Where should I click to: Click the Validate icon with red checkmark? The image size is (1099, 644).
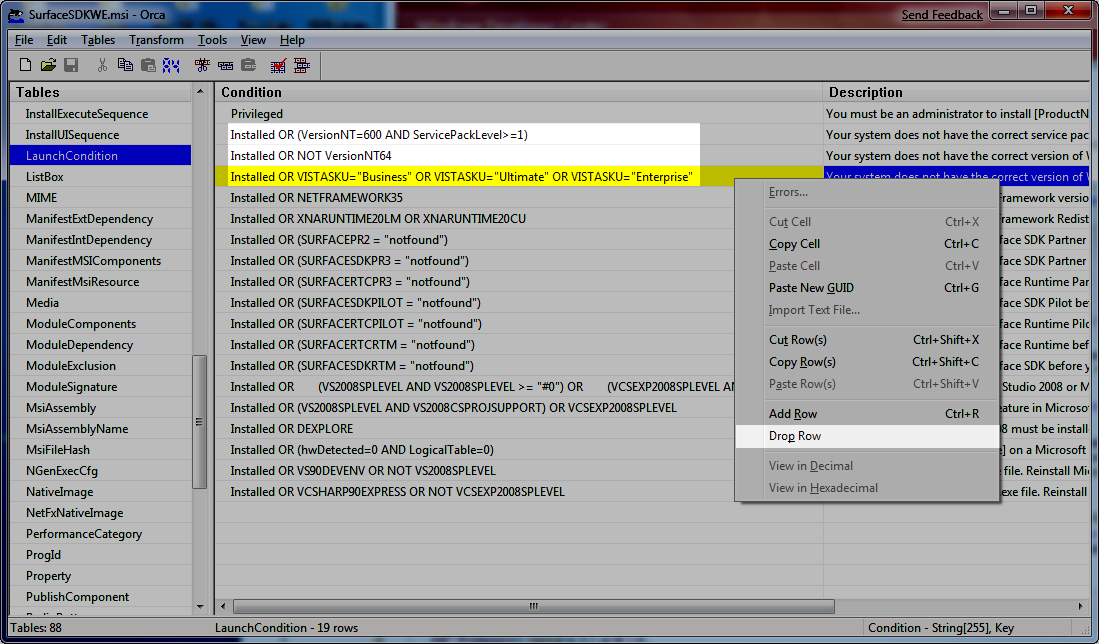[279, 65]
